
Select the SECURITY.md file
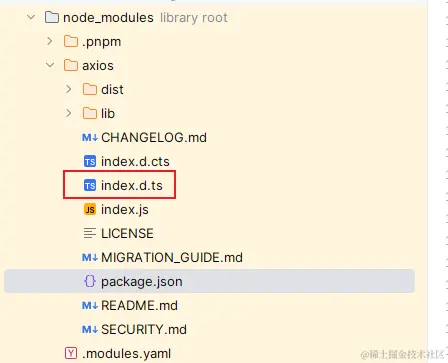(x=144, y=329)
